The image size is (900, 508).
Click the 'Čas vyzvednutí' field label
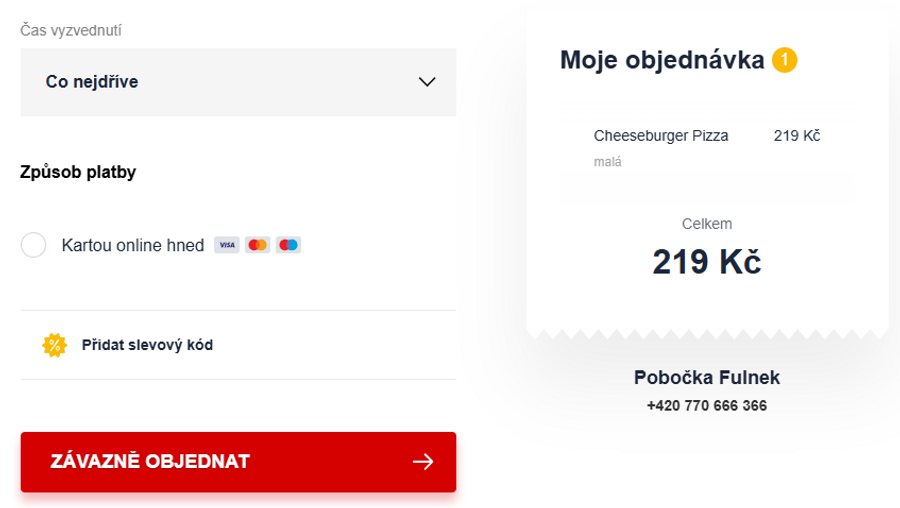71,30
